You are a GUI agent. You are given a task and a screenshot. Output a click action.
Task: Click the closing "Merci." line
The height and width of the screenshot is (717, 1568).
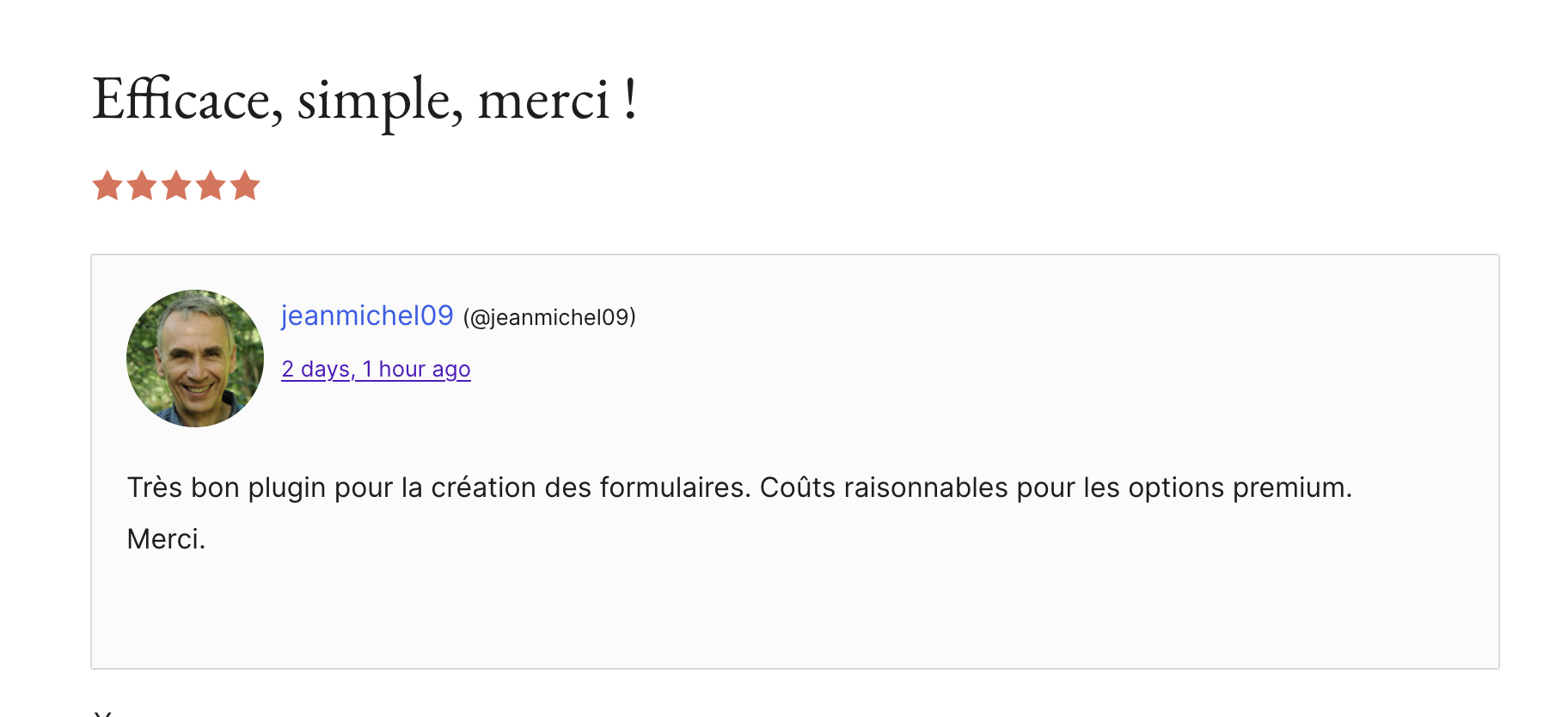[x=166, y=539]
